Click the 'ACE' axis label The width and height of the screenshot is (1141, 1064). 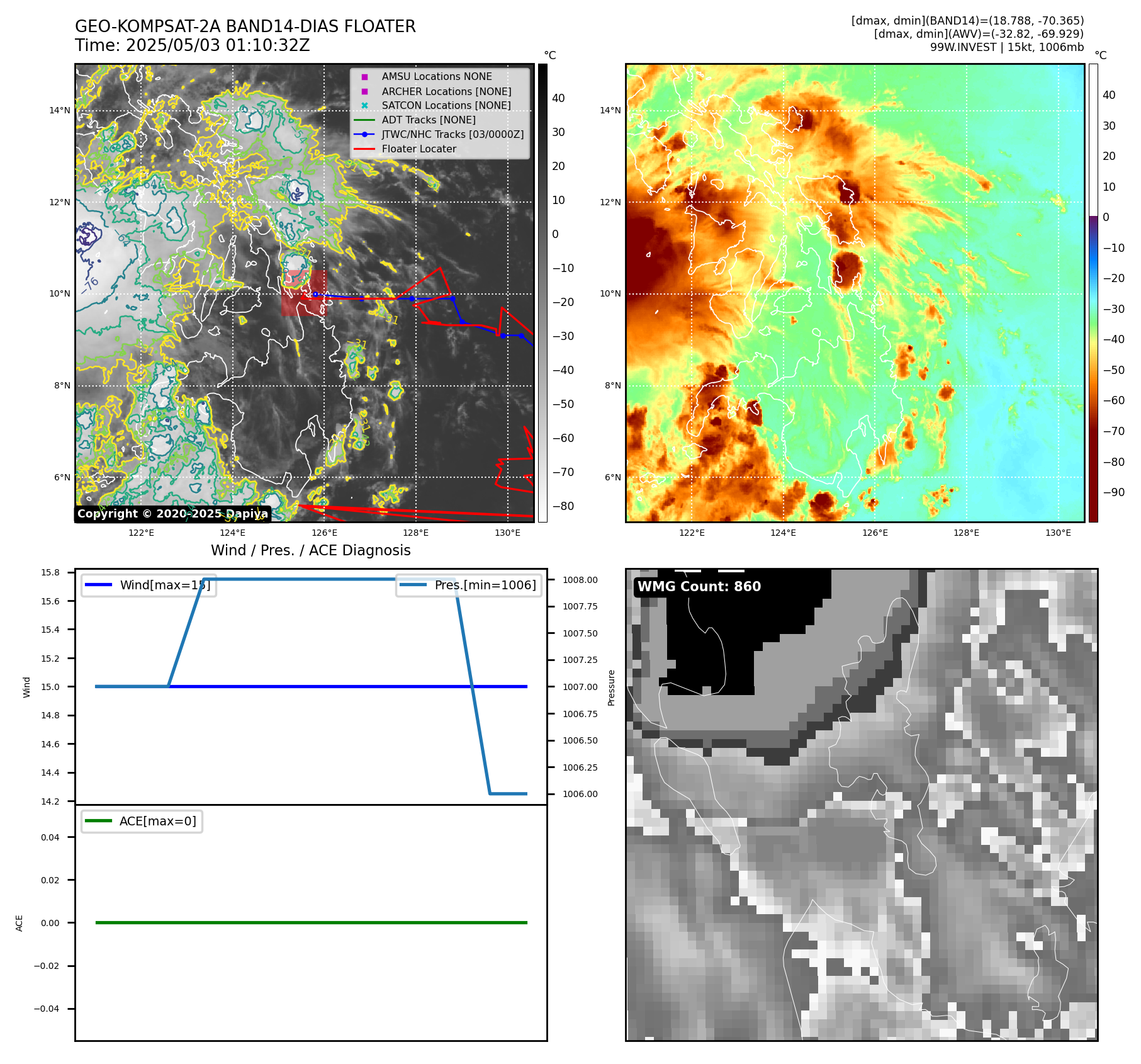tap(19, 923)
